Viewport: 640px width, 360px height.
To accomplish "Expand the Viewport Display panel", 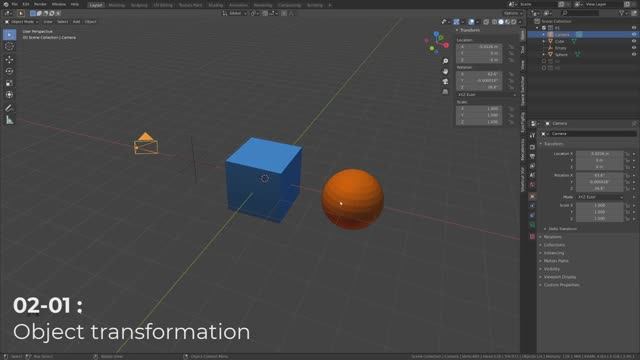I will click(x=559, y=277).
